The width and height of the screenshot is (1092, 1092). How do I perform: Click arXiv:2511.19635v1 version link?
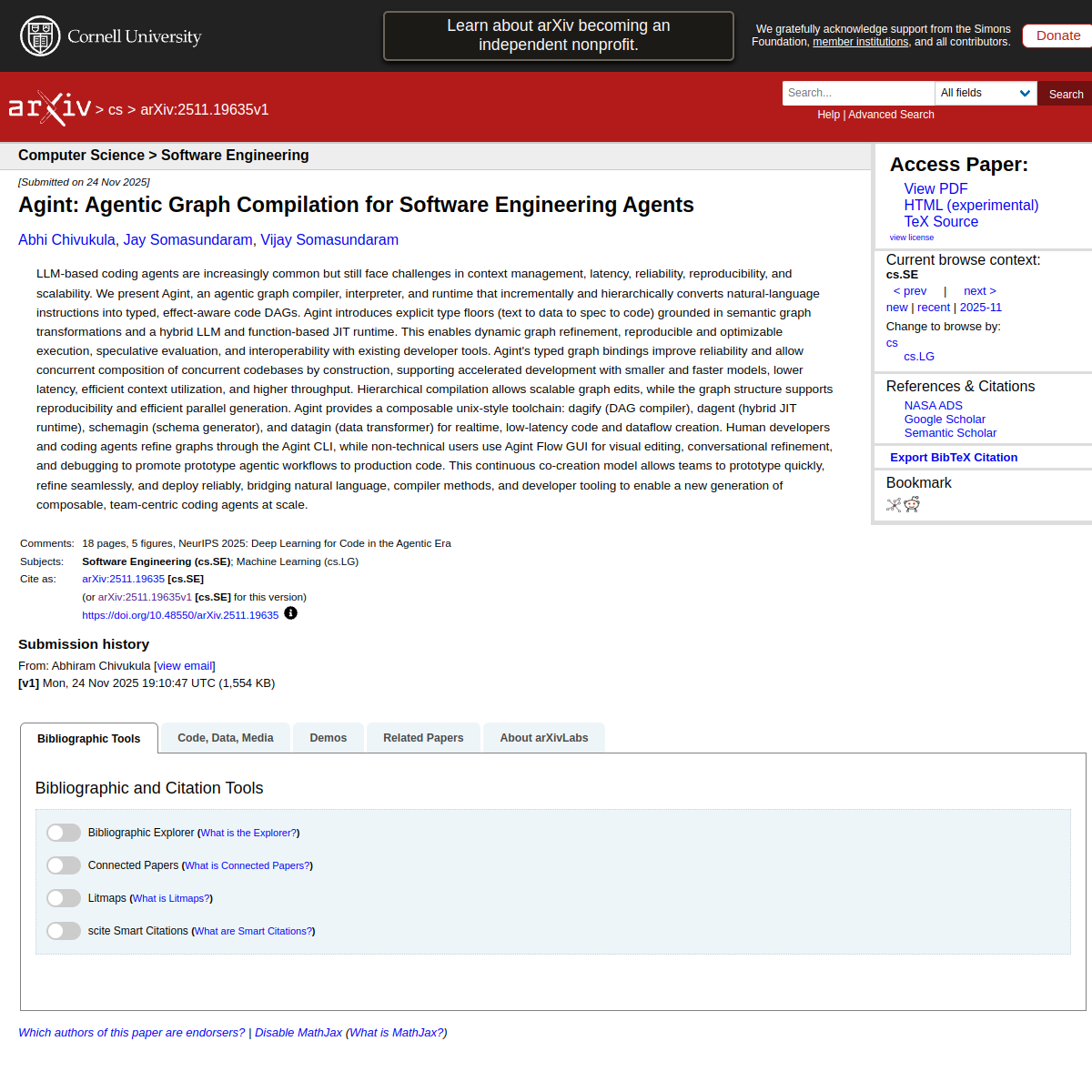pos(145,597)
